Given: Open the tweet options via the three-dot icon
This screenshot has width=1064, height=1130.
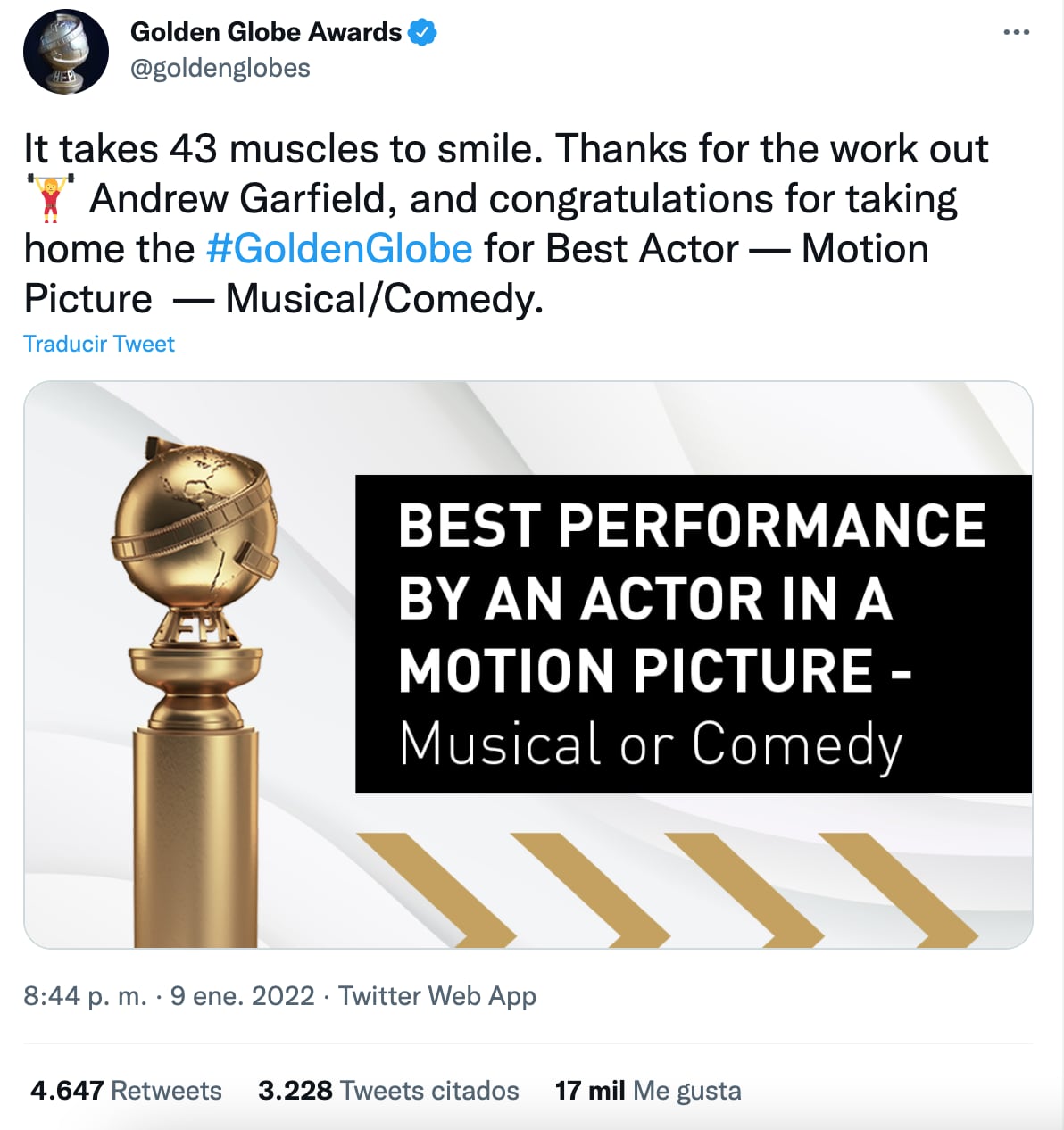Looking at the screenshot, I should pyautogui.click(x=1016, y=30).
